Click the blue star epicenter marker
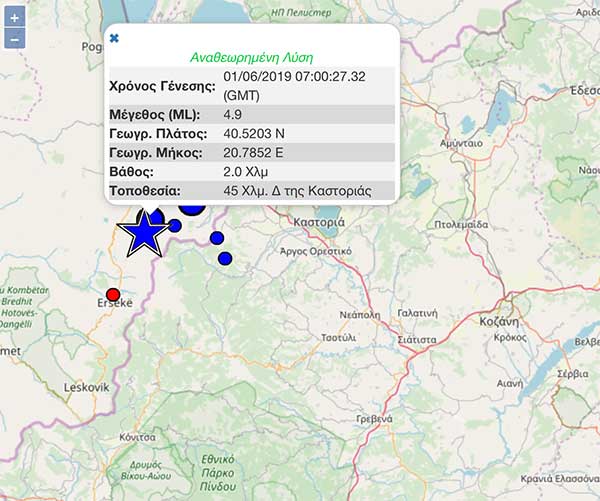The height and width of the screenshot is (501, 600). coord(144,235)
